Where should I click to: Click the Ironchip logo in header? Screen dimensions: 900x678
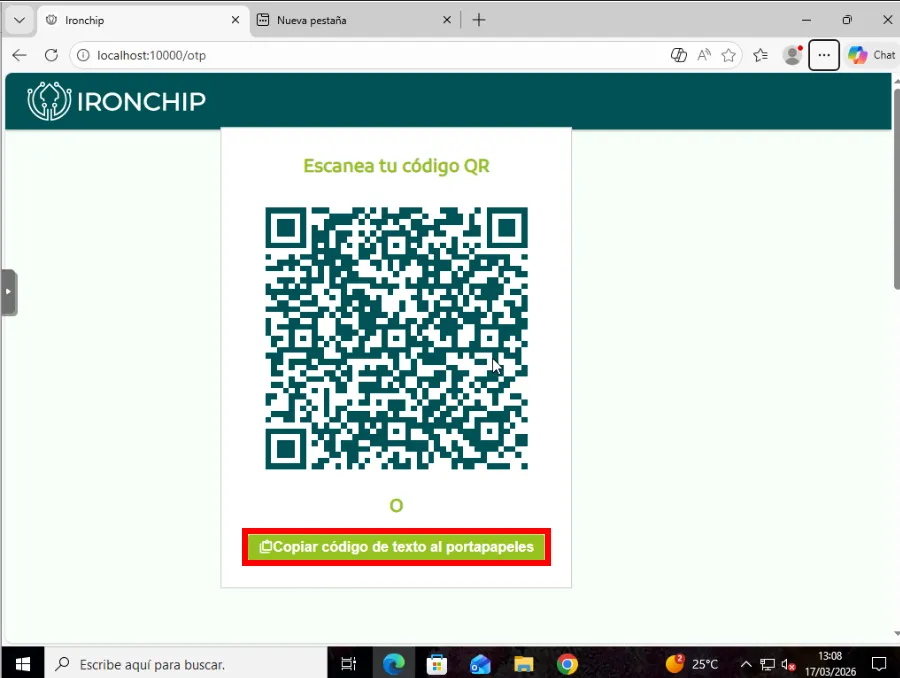tap(116, 101)
